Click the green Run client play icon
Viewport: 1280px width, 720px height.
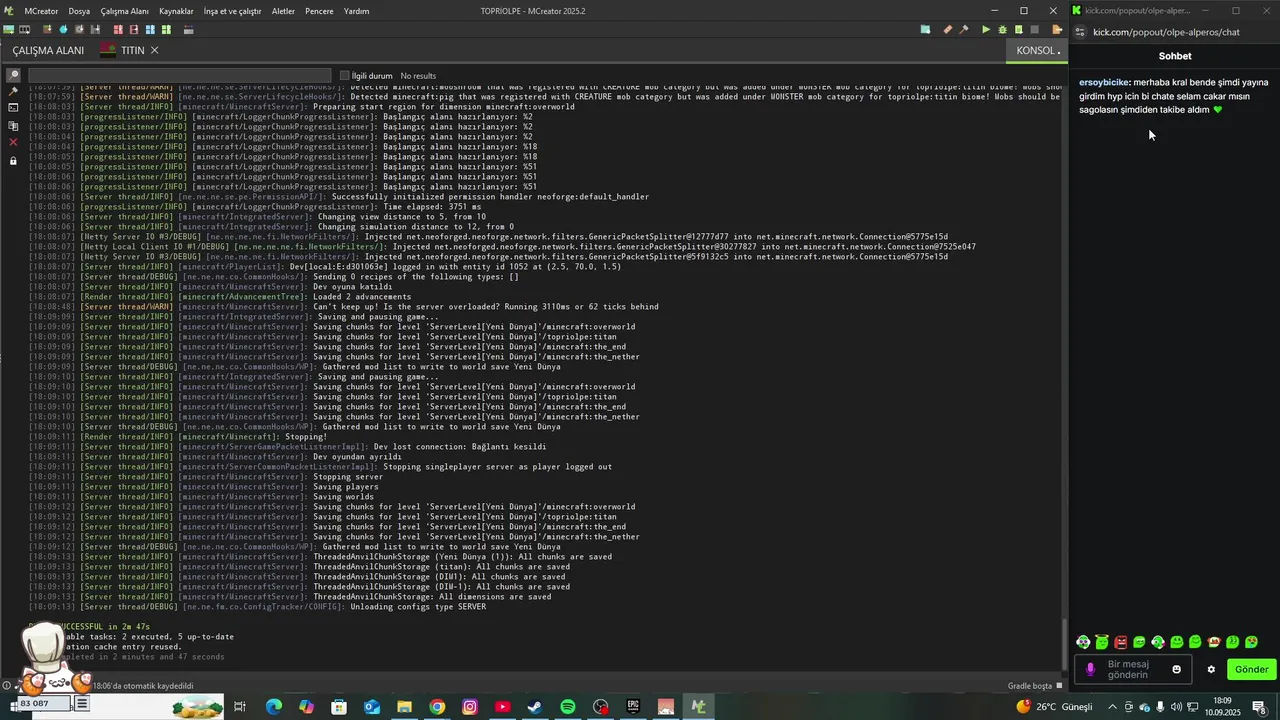(x=986, y=30)
